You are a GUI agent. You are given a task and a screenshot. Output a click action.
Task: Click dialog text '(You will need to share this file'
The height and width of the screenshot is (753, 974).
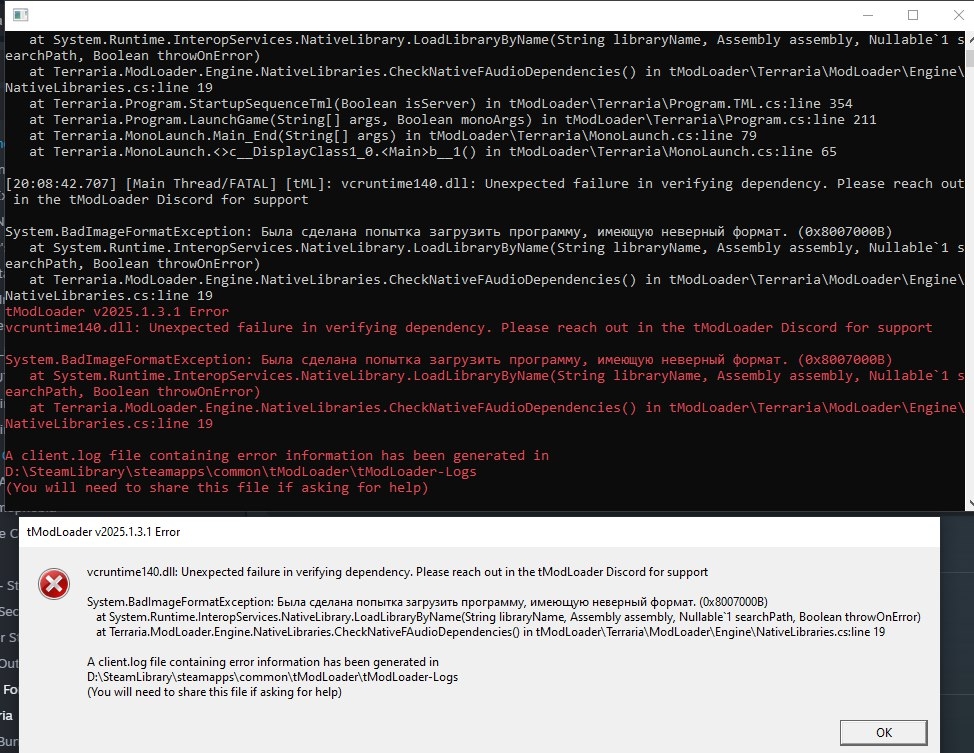click(214, 692)
